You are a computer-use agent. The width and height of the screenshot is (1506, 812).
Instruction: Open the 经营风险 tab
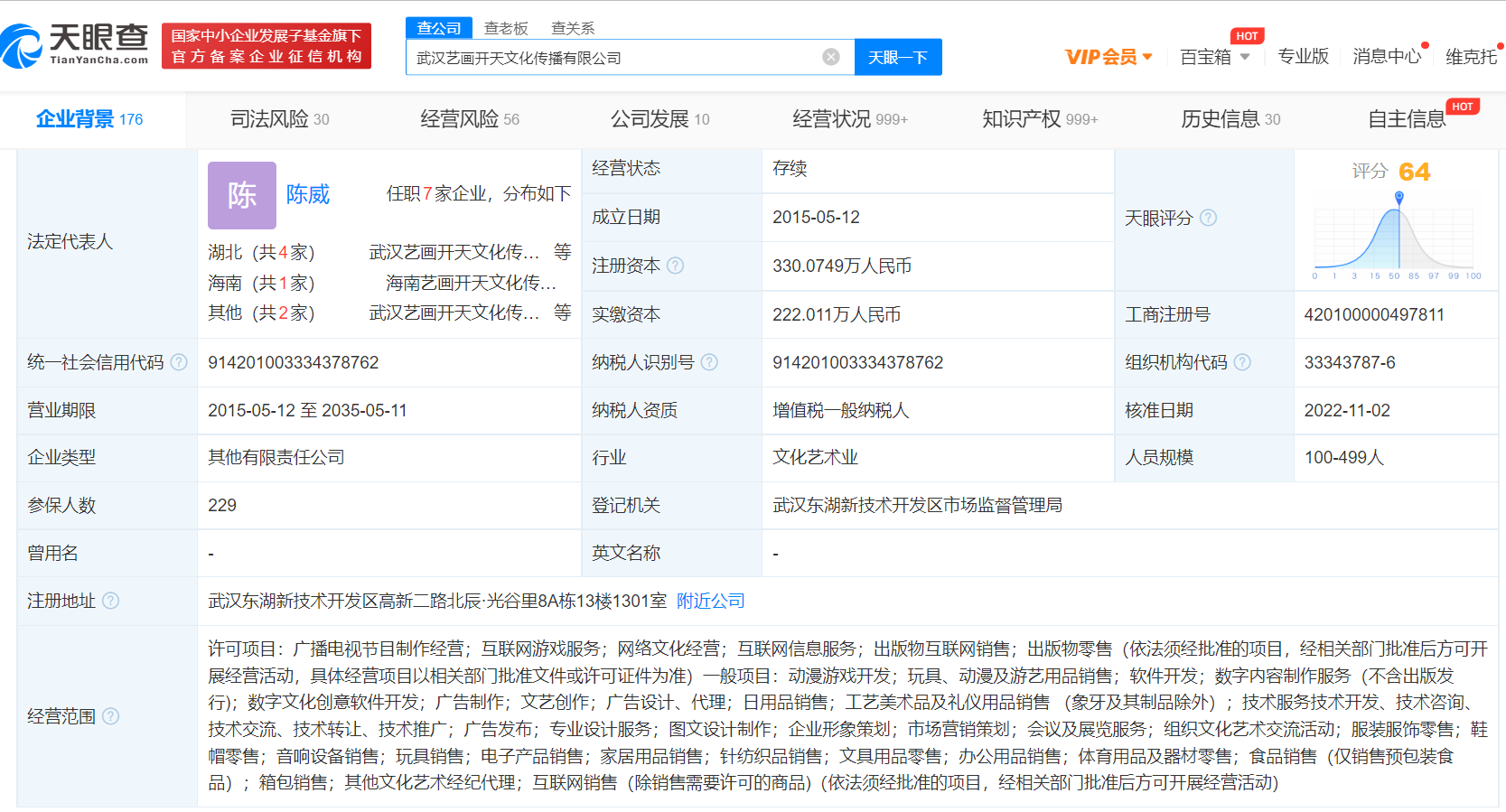click(470, 119)
